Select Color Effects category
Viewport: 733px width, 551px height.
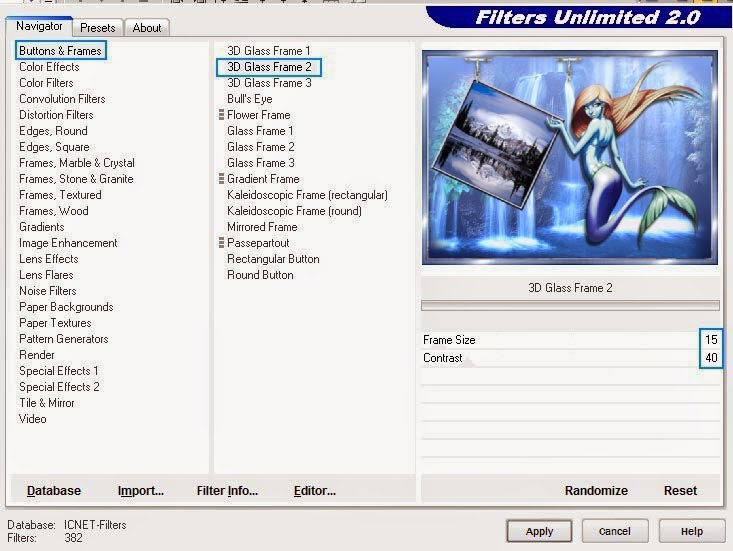pos(49,67)
